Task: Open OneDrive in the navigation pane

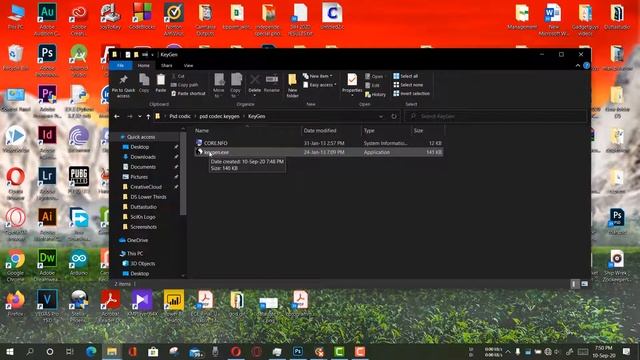Action: click(137, 240)
